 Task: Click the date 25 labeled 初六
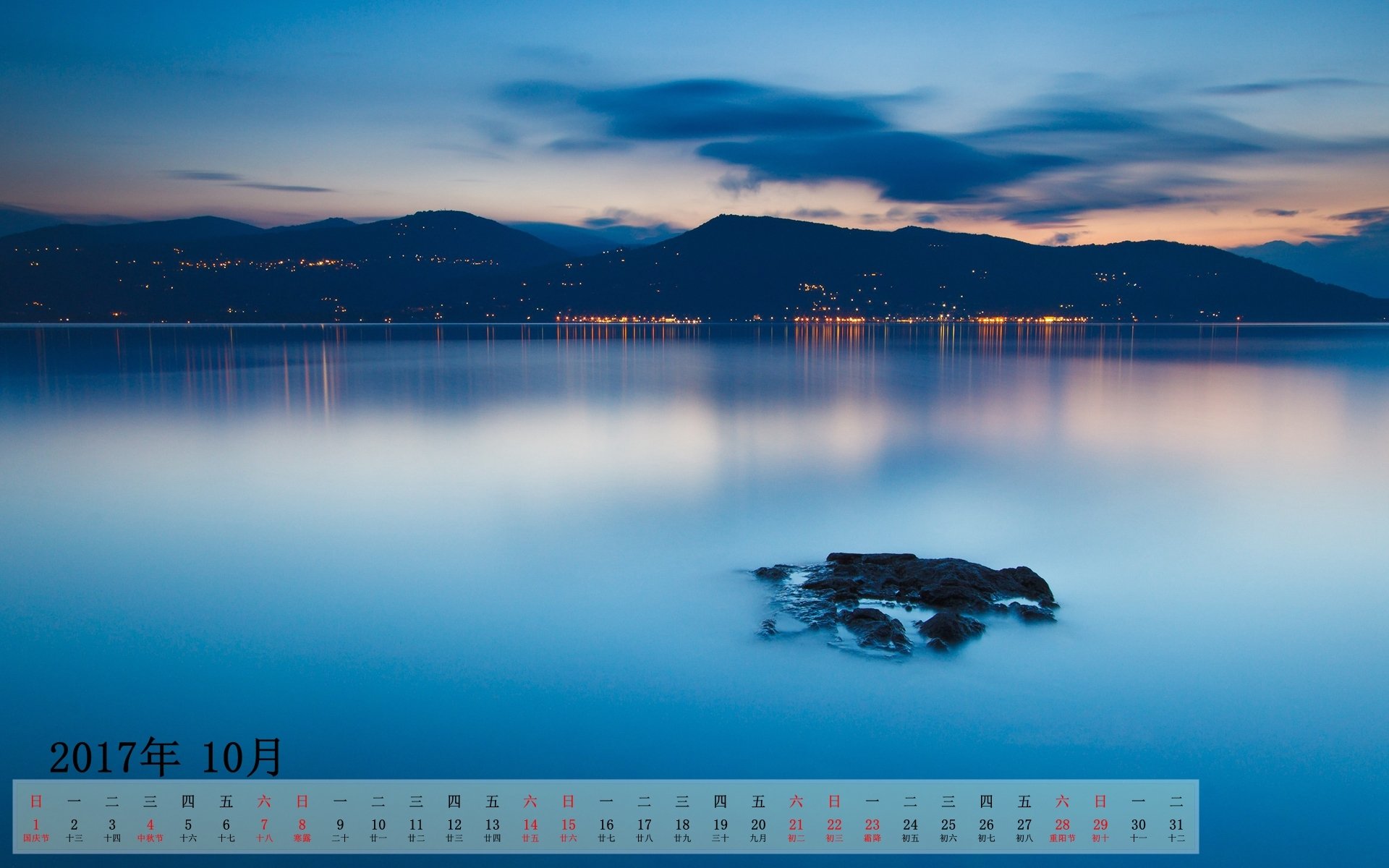tap(948, 825)
